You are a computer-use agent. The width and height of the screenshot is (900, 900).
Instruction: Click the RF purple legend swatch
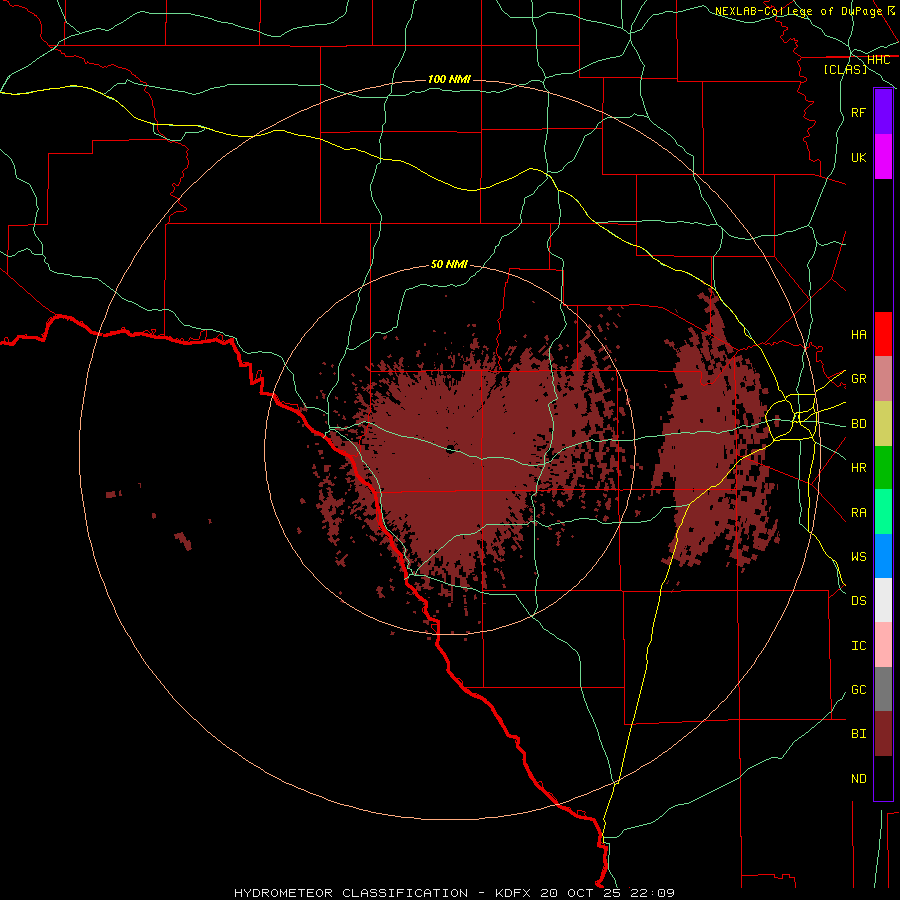point(883,112)
